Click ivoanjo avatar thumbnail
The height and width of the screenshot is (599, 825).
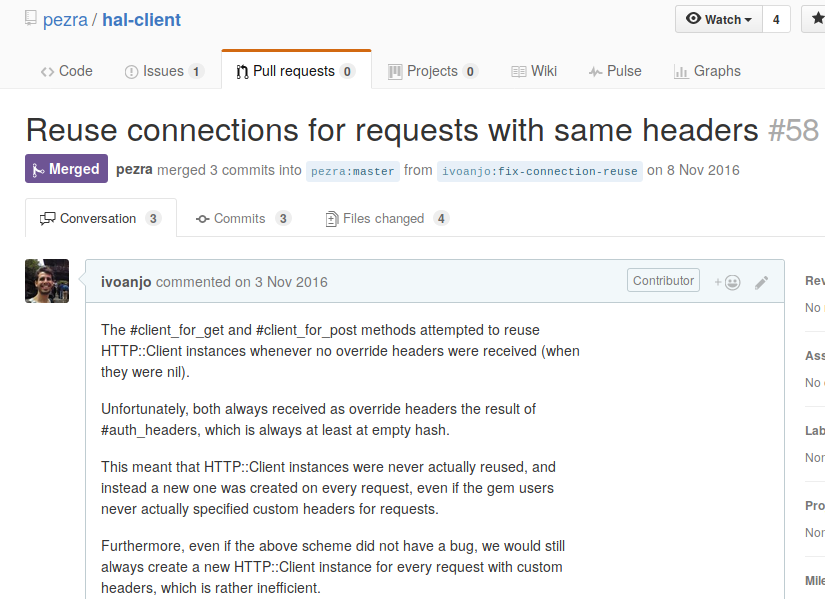[x=47, y=281]
